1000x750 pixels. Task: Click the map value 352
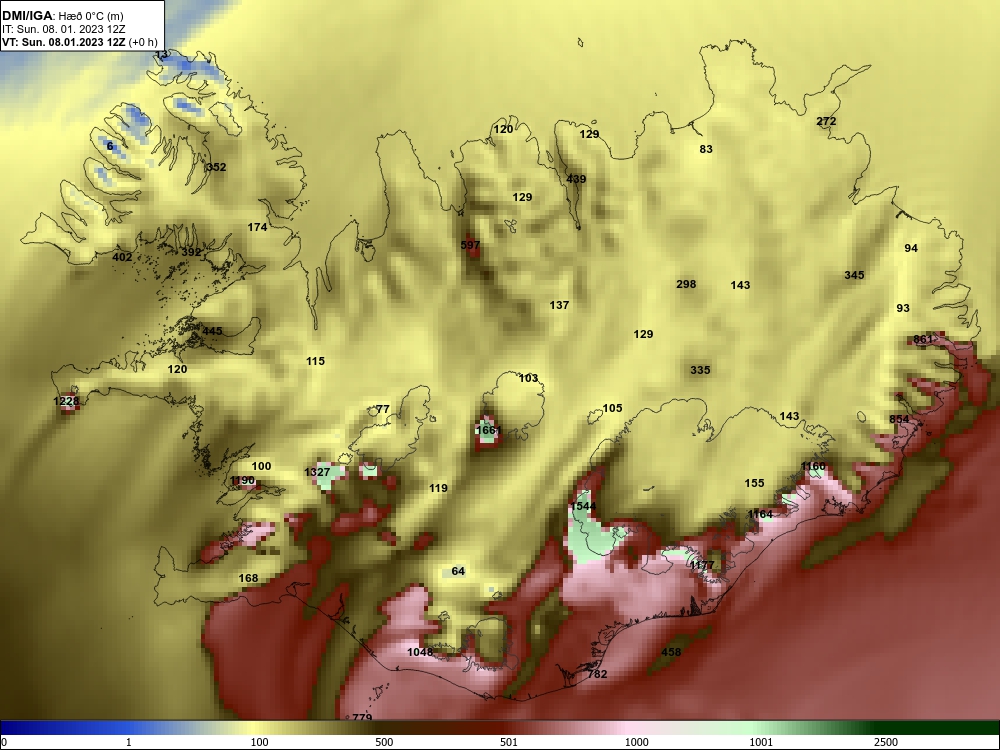(216, 167)
